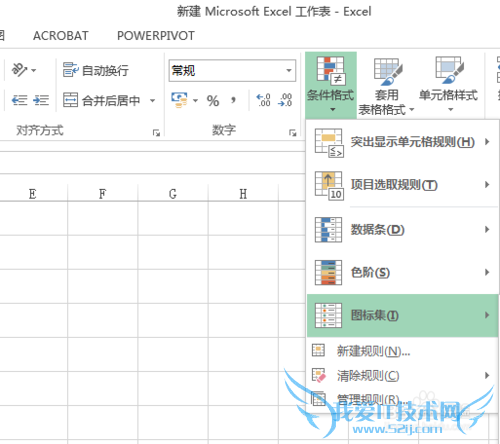The width and height of the screenshot is (500, 444).
Task: Choose 新建规则(N)... menu entry
Action: (x=402, y=351)
